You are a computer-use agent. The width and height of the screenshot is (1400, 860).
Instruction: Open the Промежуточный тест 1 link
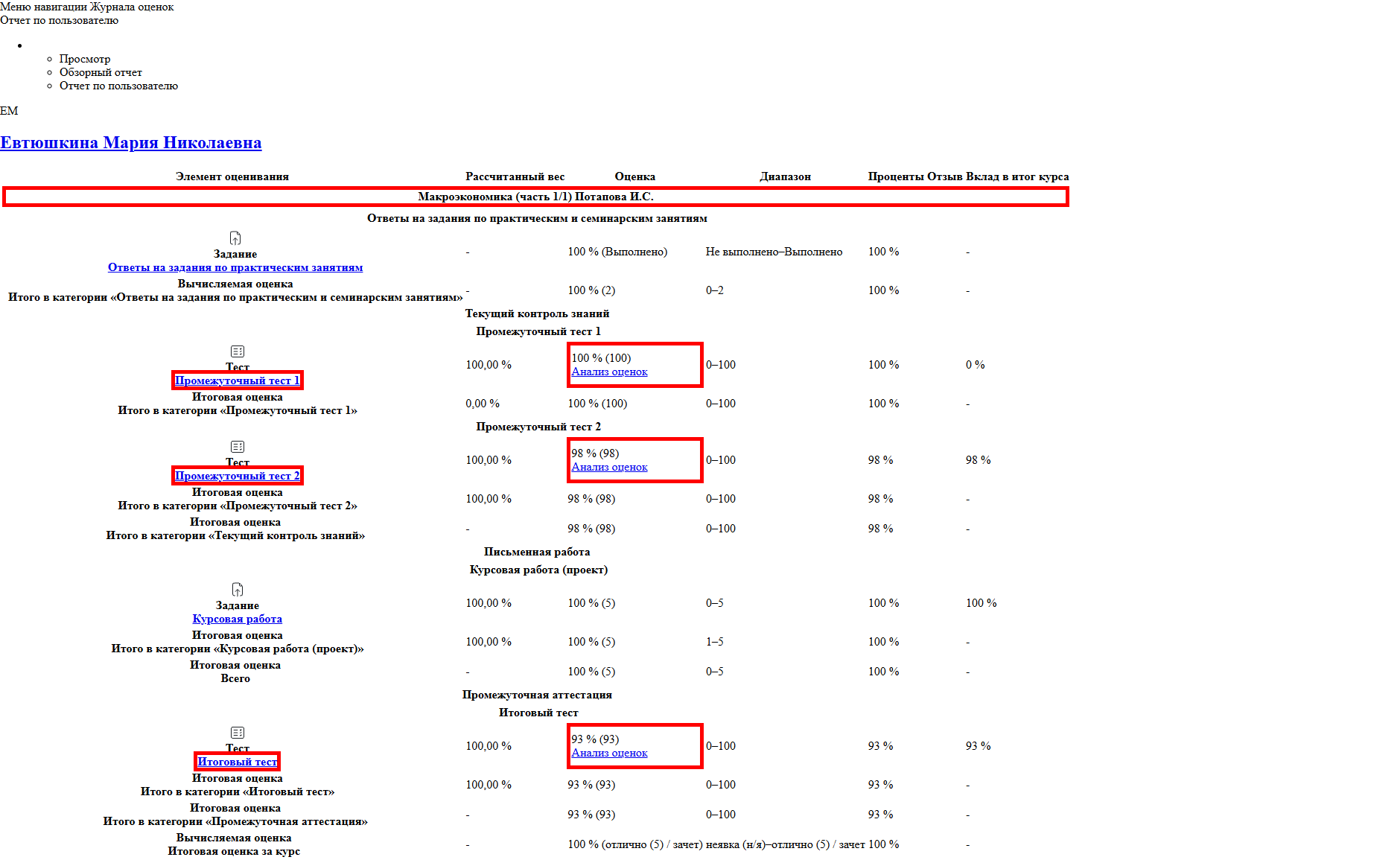238,380
